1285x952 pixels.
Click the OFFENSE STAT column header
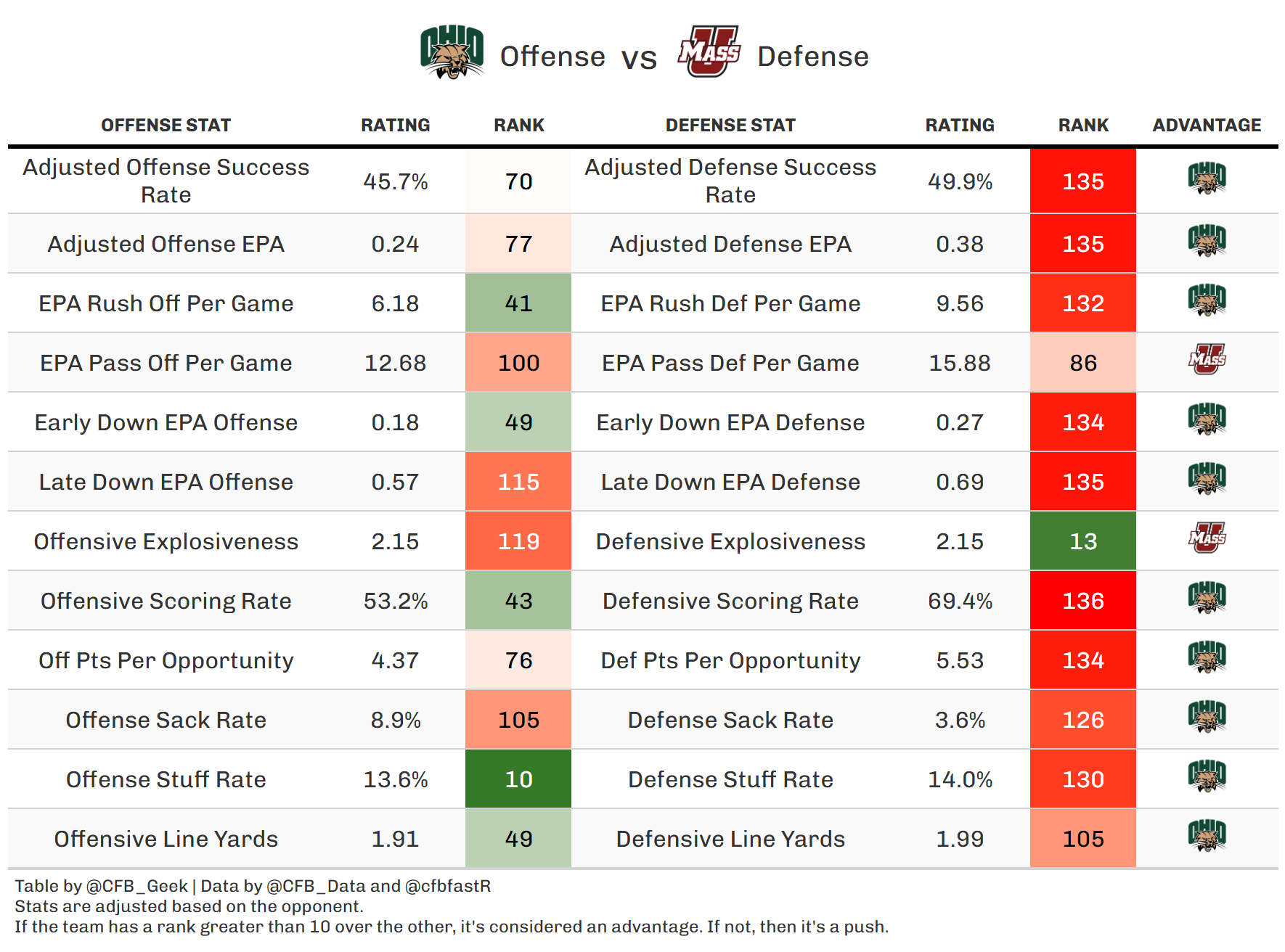(x=166, y=126)
